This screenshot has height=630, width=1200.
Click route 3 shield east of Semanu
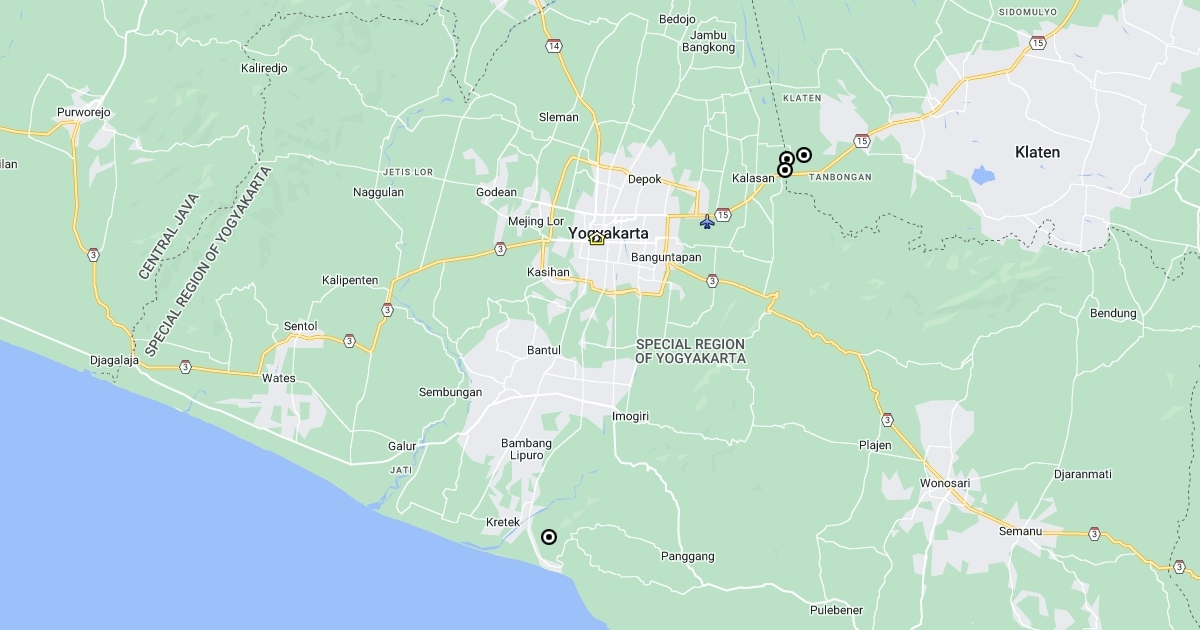click(1094, 534)
